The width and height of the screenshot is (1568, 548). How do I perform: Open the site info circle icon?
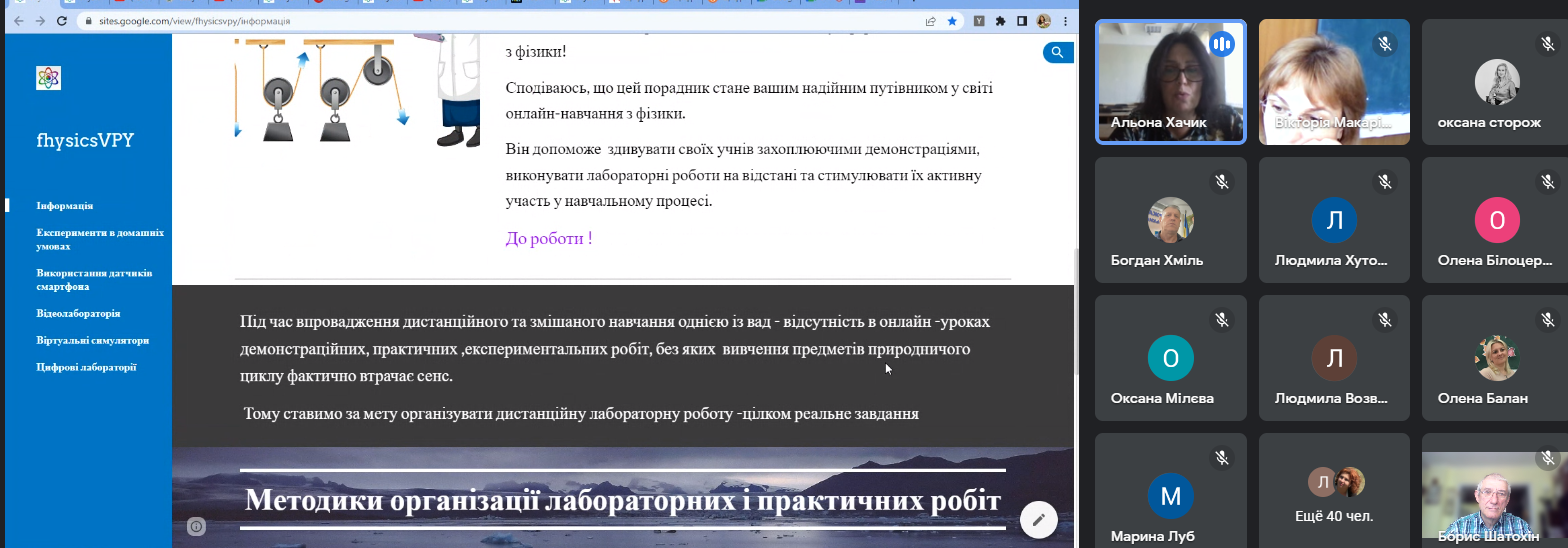tap(196, 526)
